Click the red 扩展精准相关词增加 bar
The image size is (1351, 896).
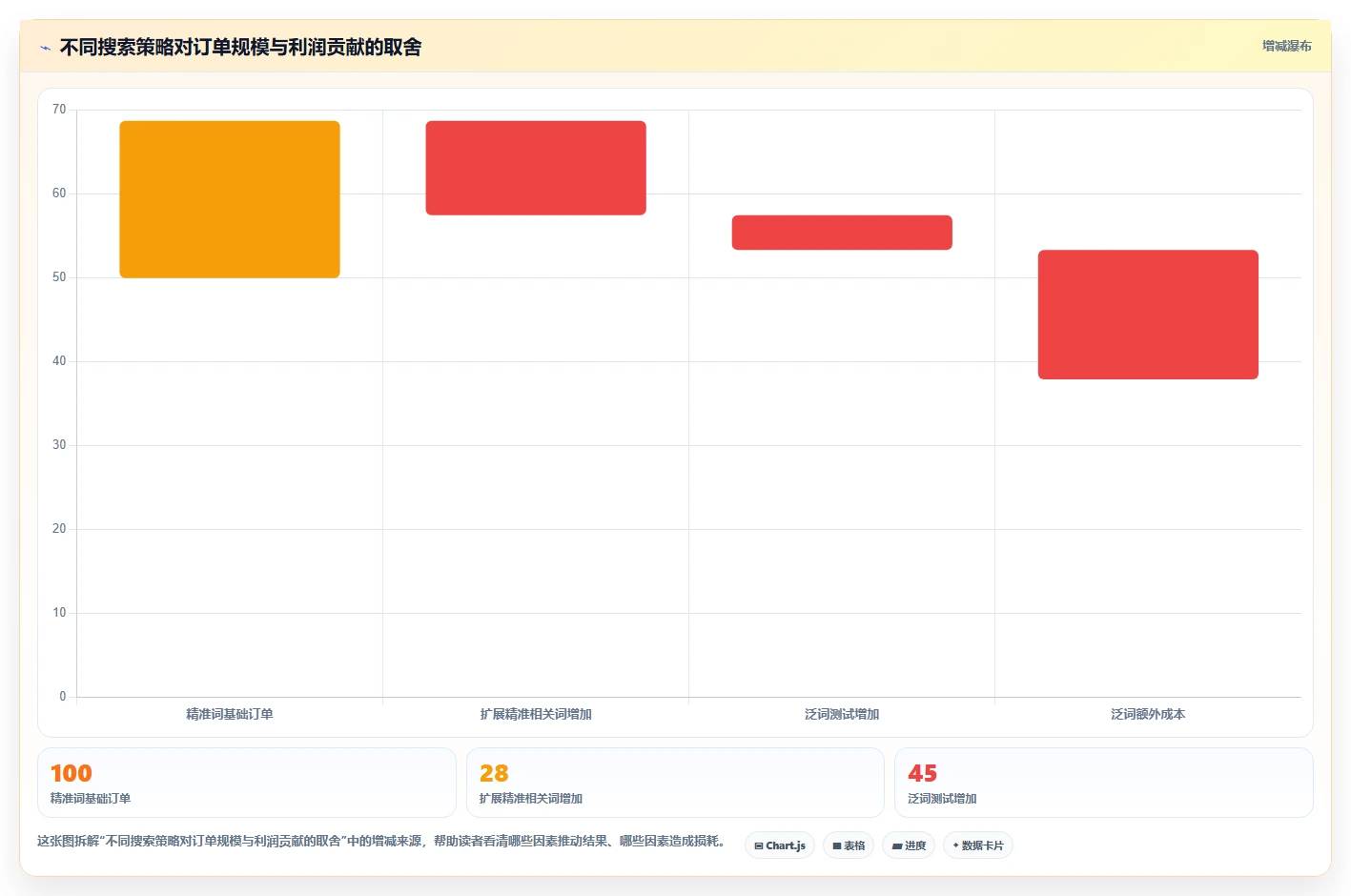(536, 168)
